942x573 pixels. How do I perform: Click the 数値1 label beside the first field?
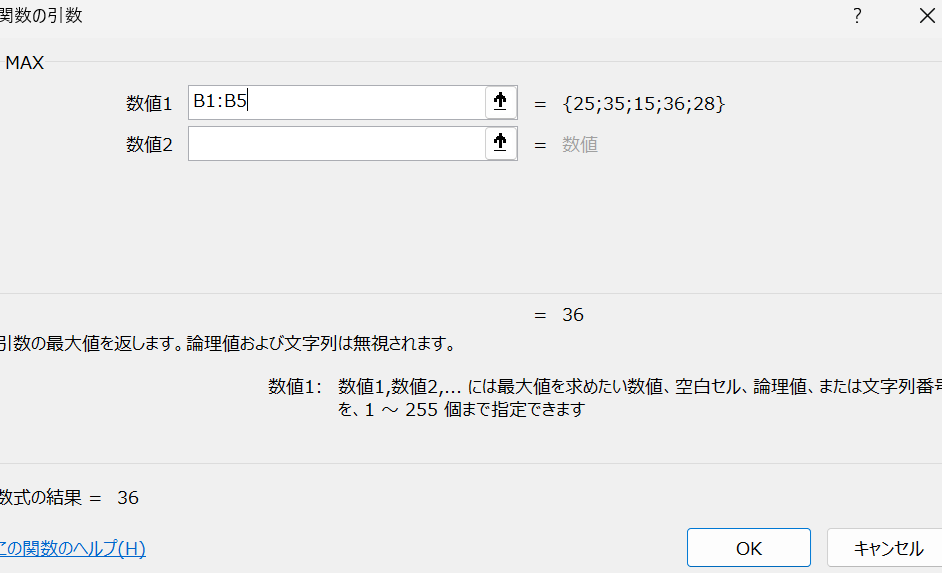click(x=149, y=103)
